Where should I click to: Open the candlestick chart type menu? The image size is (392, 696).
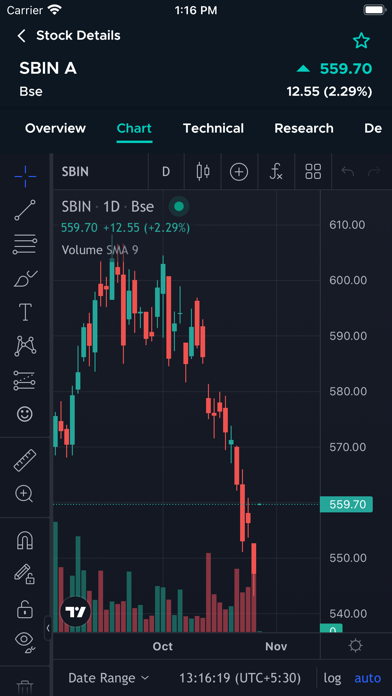pos(203,172)
